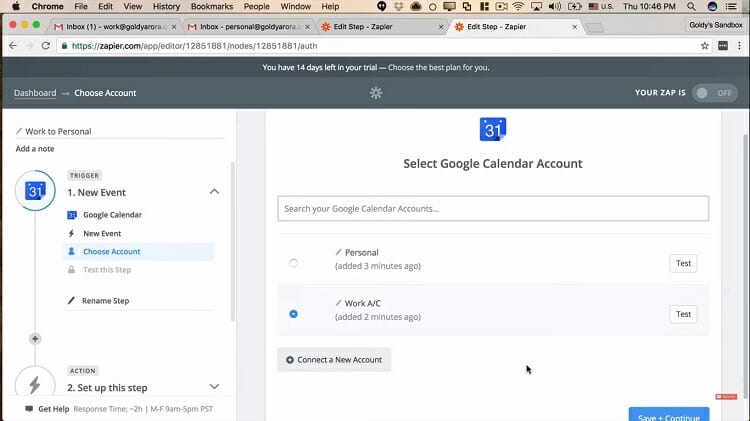Turn the Zap on/off switch
Screen dimensions: 750x421
(715, 93)
